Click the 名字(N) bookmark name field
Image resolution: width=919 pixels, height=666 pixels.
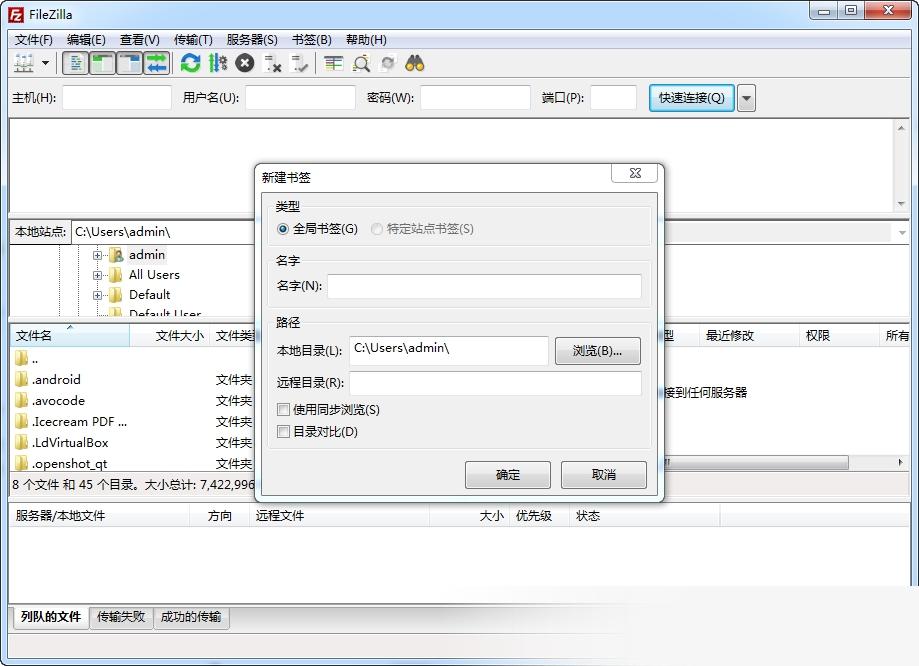coord(484,286)
